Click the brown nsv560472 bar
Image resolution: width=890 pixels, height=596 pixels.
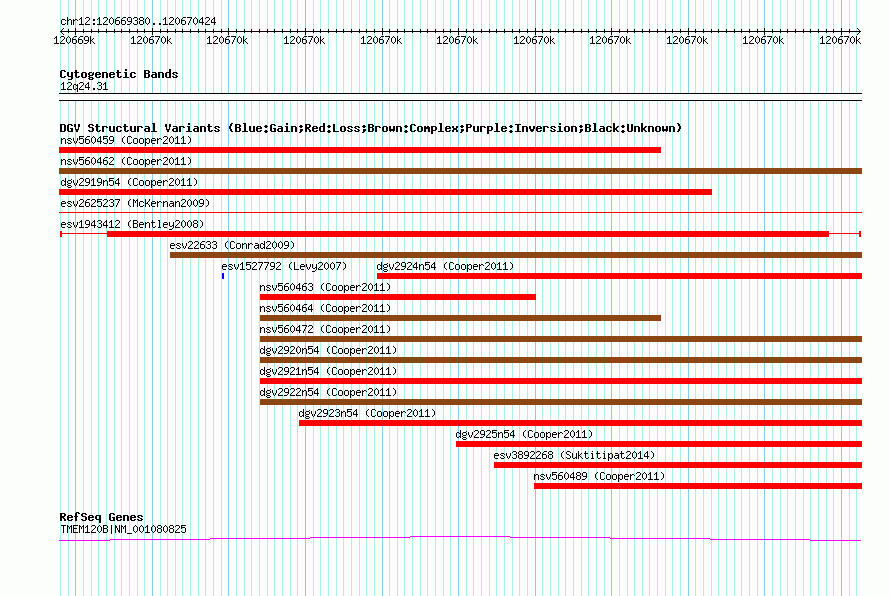click(x=561, y=339)
